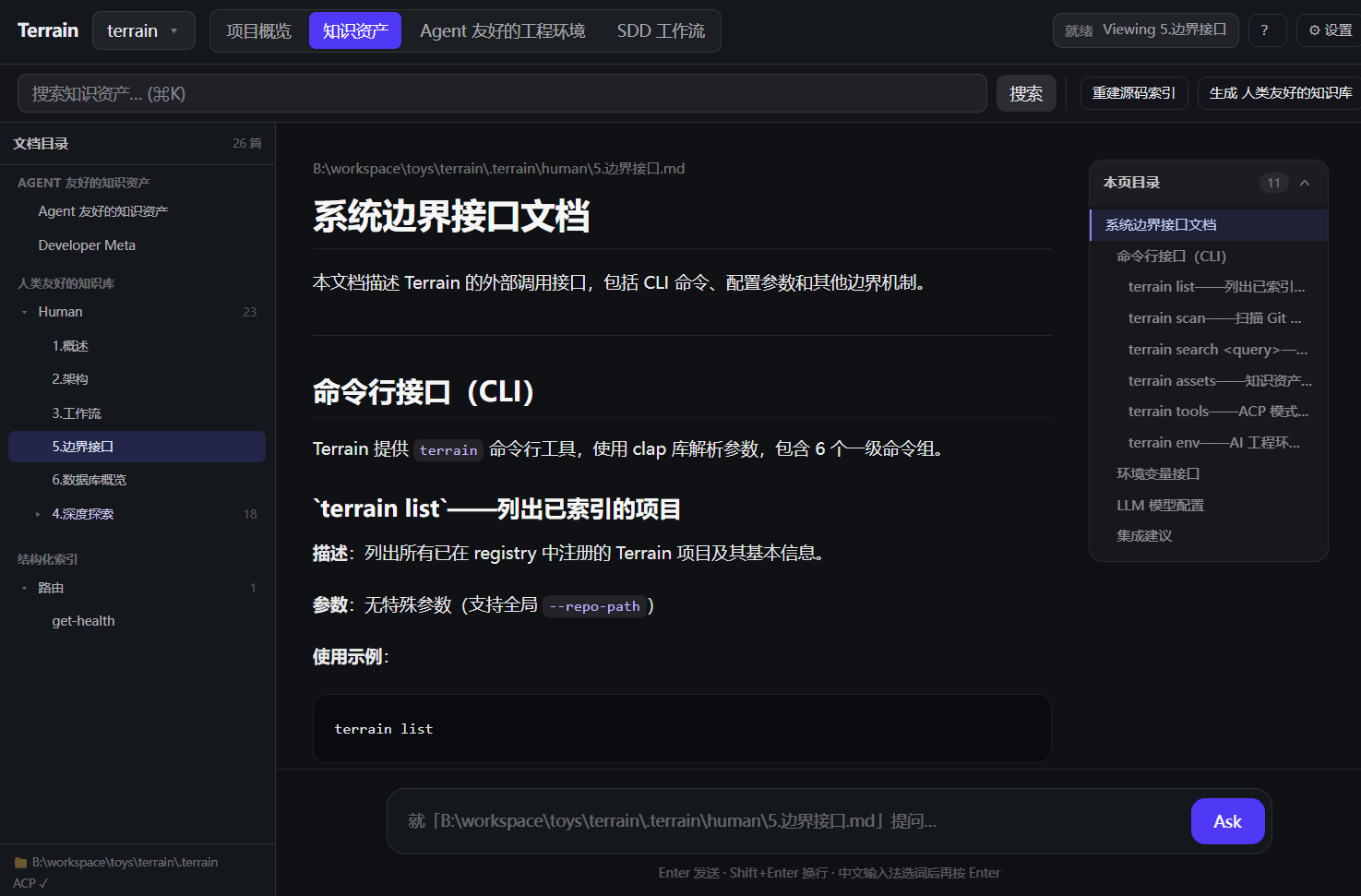The height and width of the screenshot is (896, 1361).
Task: Jump to 集成建议 outline entry
Action: coord(1209,536)
